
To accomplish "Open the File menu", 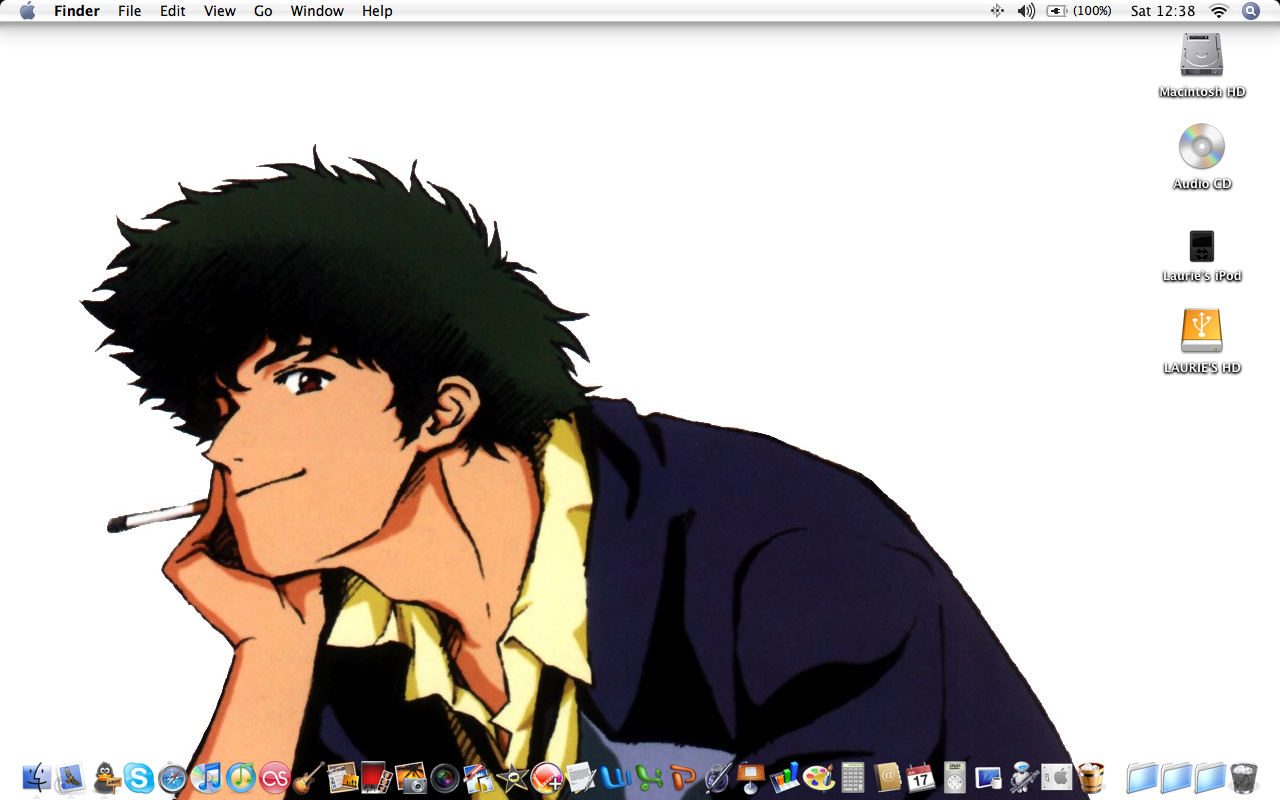I will click(x=129, y=11).
